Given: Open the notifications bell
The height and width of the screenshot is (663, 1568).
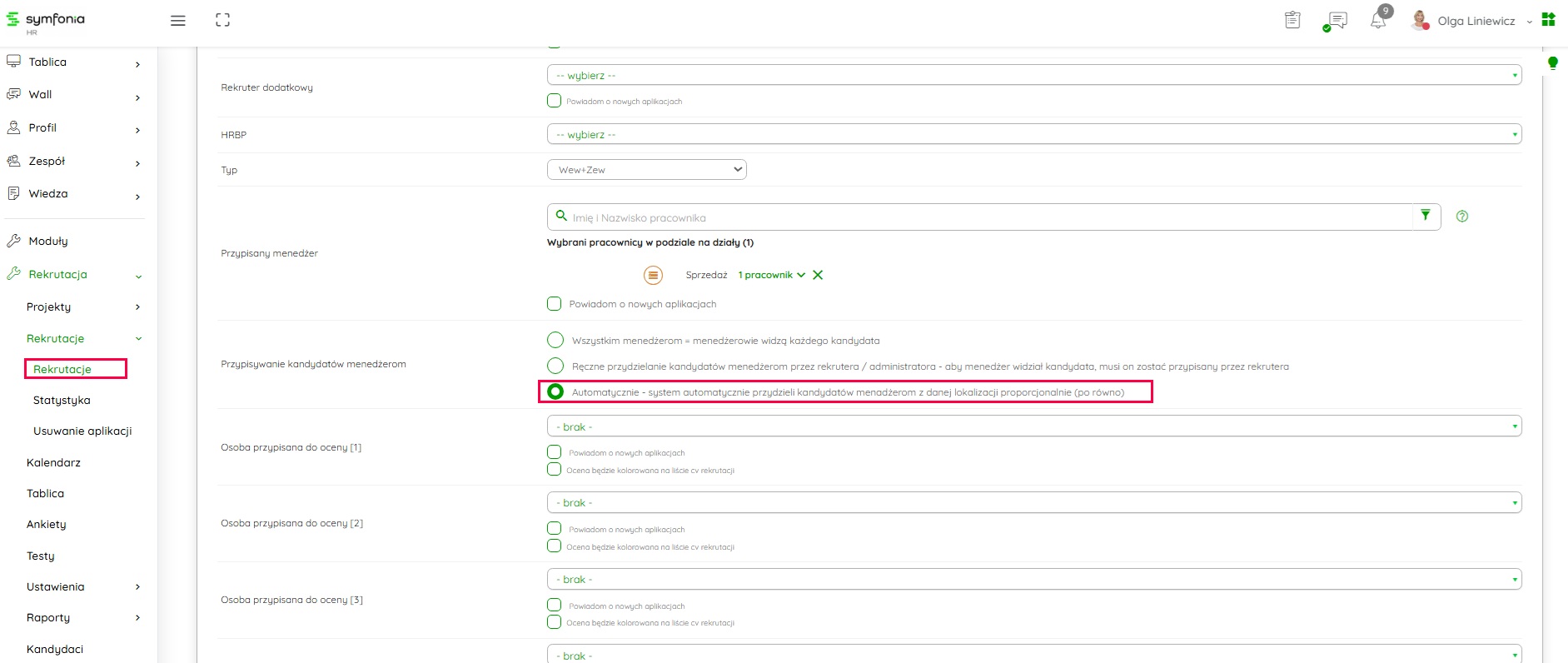Looking at the screenshot, I should coord(1378,21).
